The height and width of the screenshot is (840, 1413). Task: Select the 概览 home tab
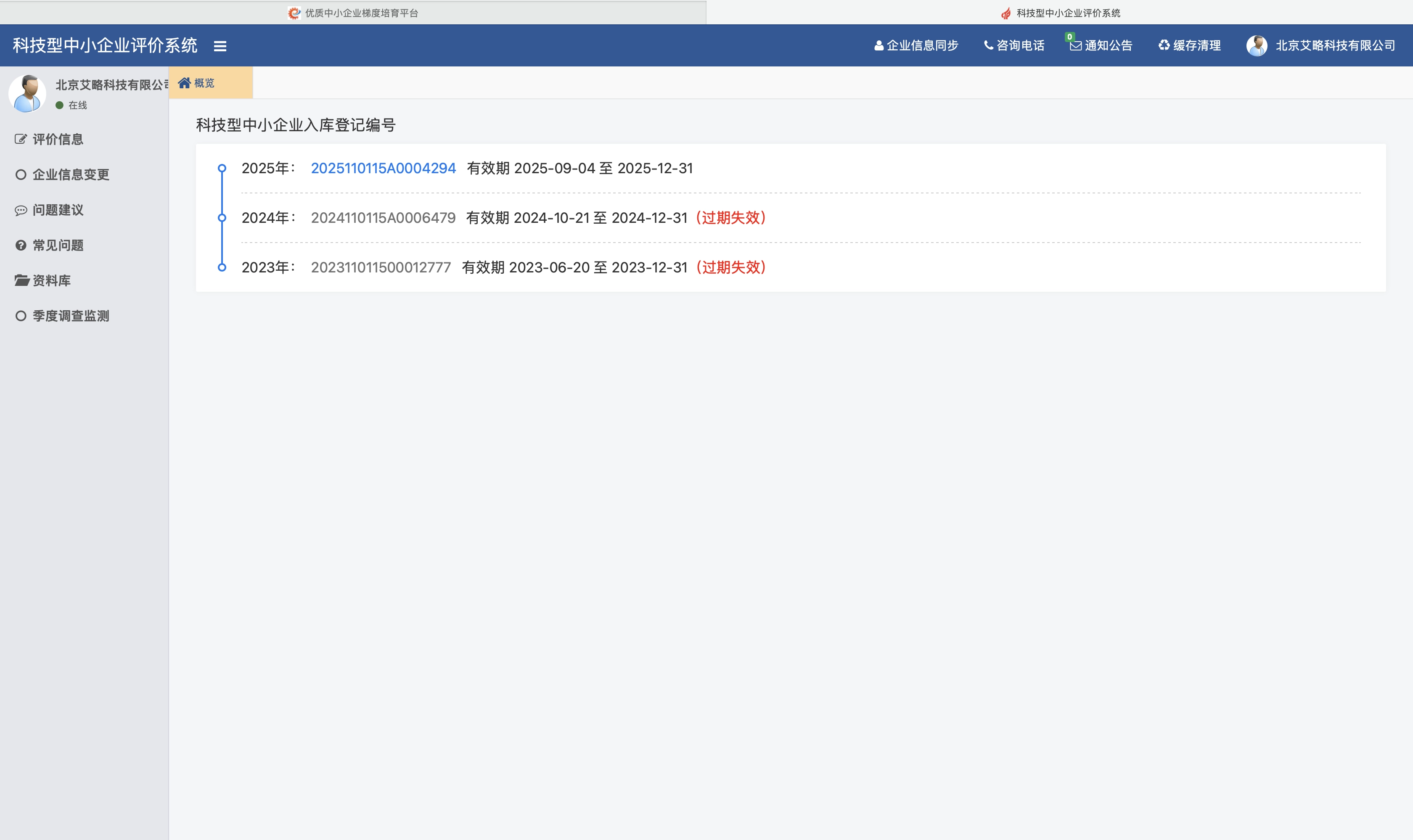point(211,83)
